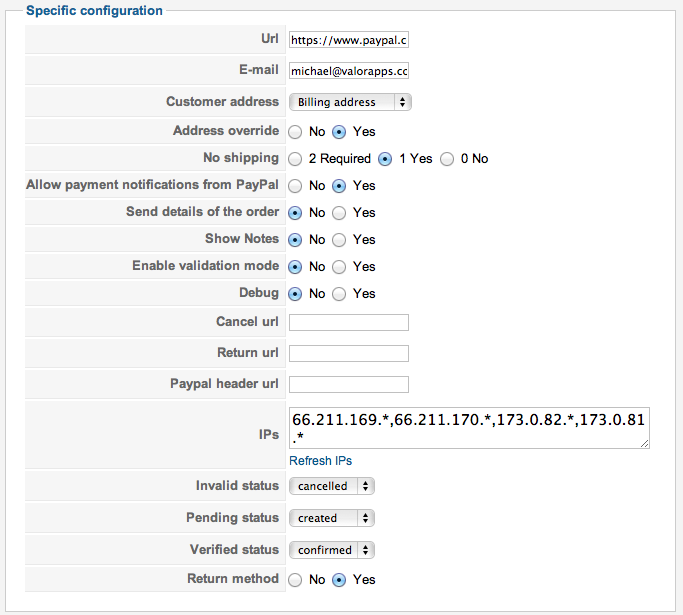Open the Verified status dropdown

click(x=331, y=550)
